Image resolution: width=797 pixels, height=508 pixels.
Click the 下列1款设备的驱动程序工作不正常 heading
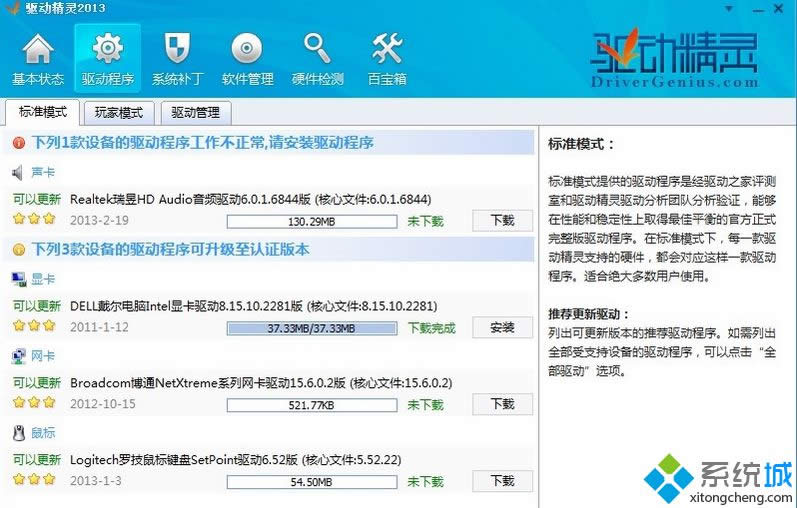click(203, 143)
